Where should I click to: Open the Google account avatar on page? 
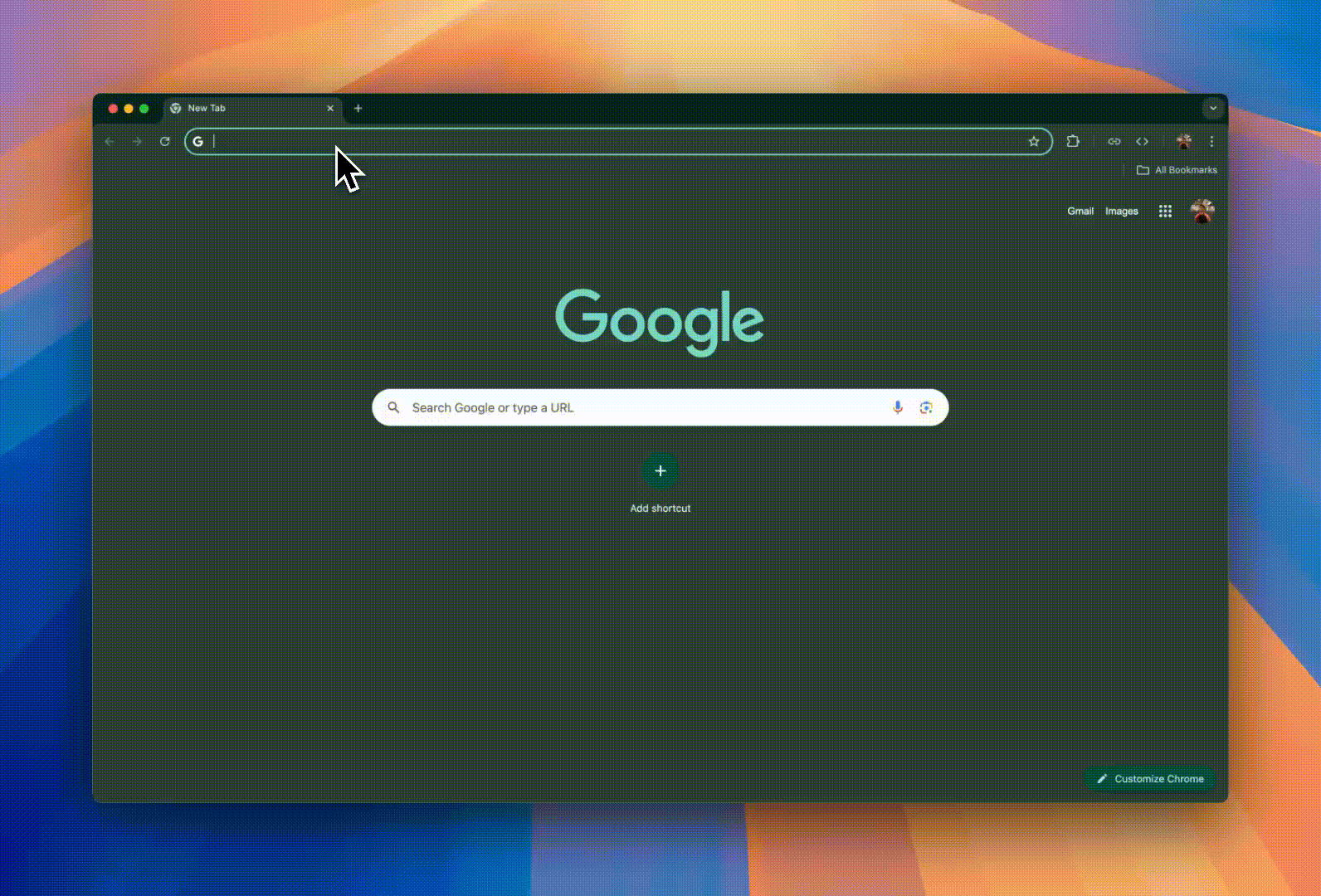pos(1202,212)
